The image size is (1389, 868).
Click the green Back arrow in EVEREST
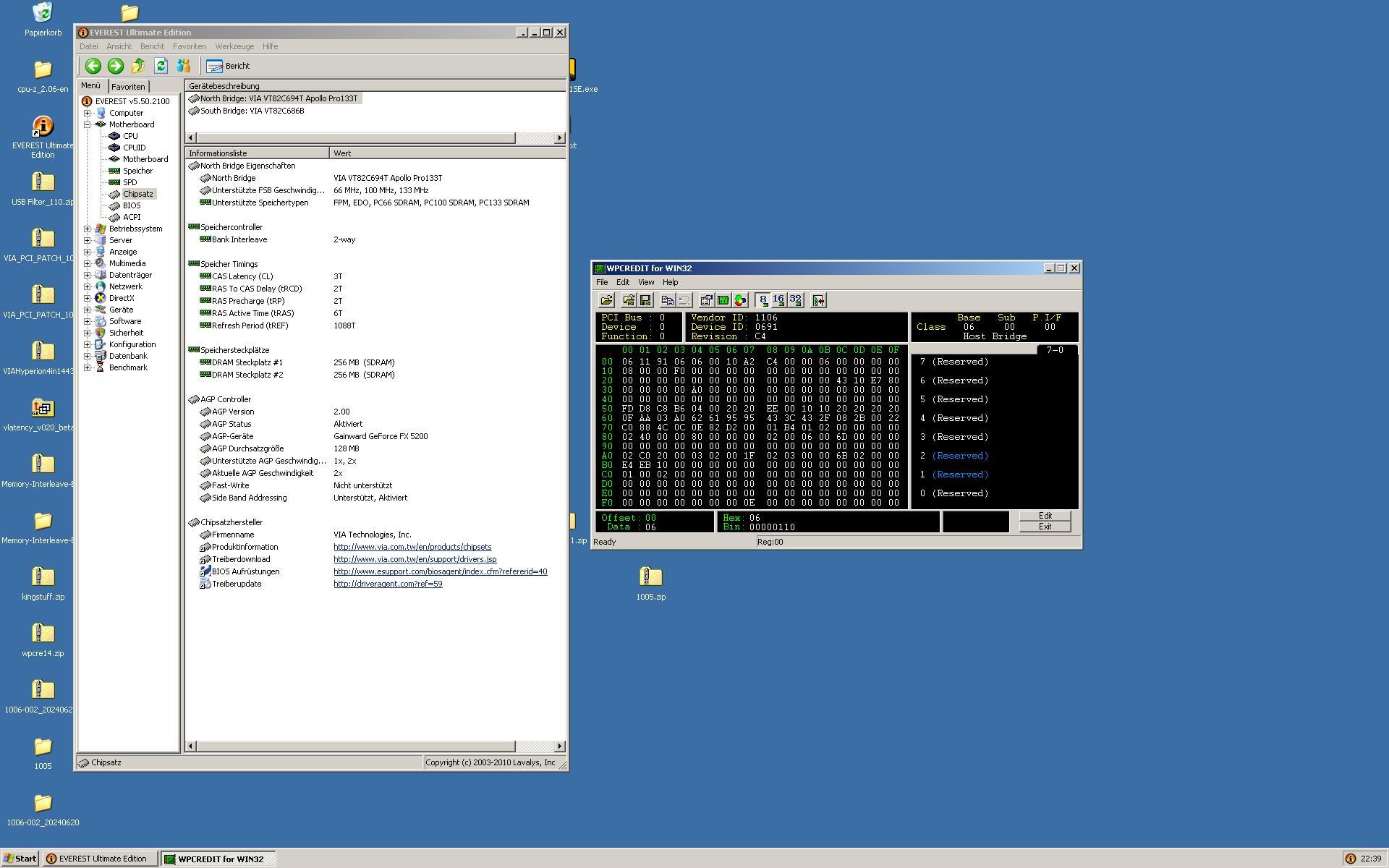coord(93,66)
